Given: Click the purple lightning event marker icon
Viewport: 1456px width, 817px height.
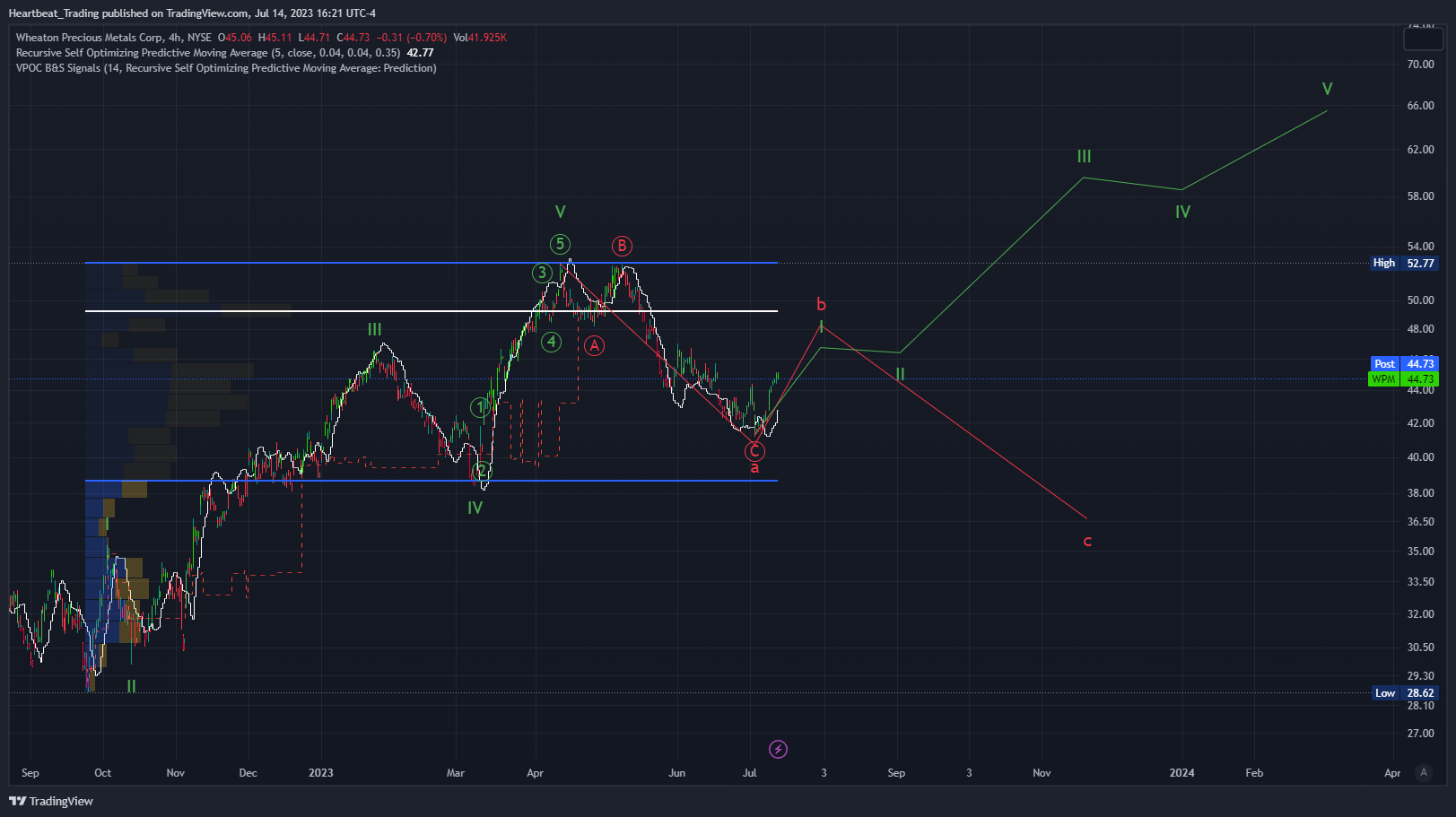Looking at the screenshot, I should point(778,749).
